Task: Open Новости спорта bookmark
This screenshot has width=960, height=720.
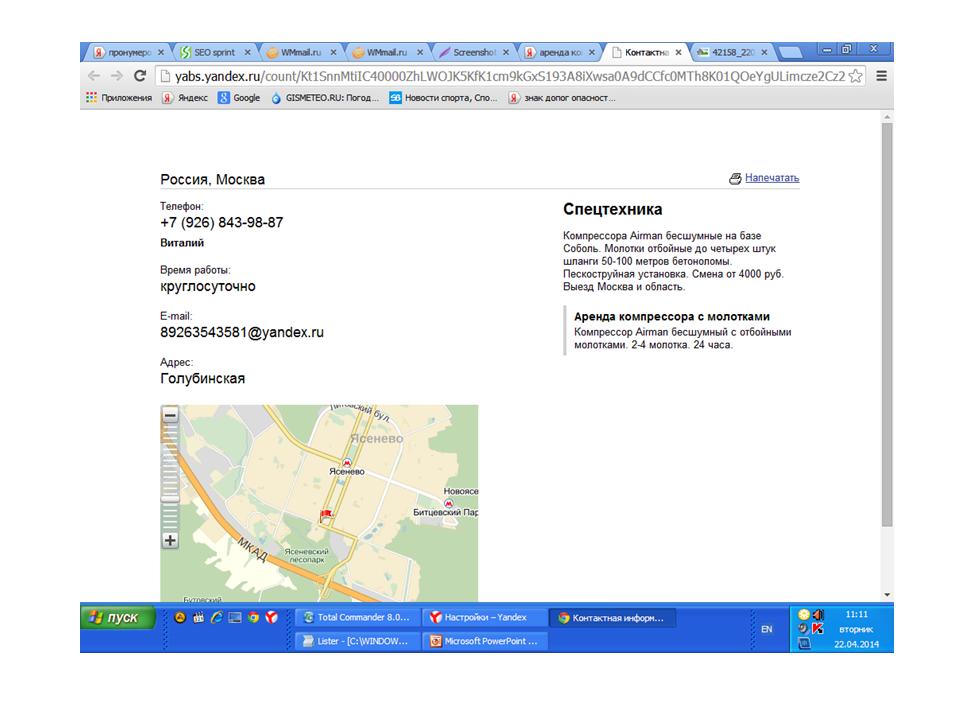Action: click(444, 97)
